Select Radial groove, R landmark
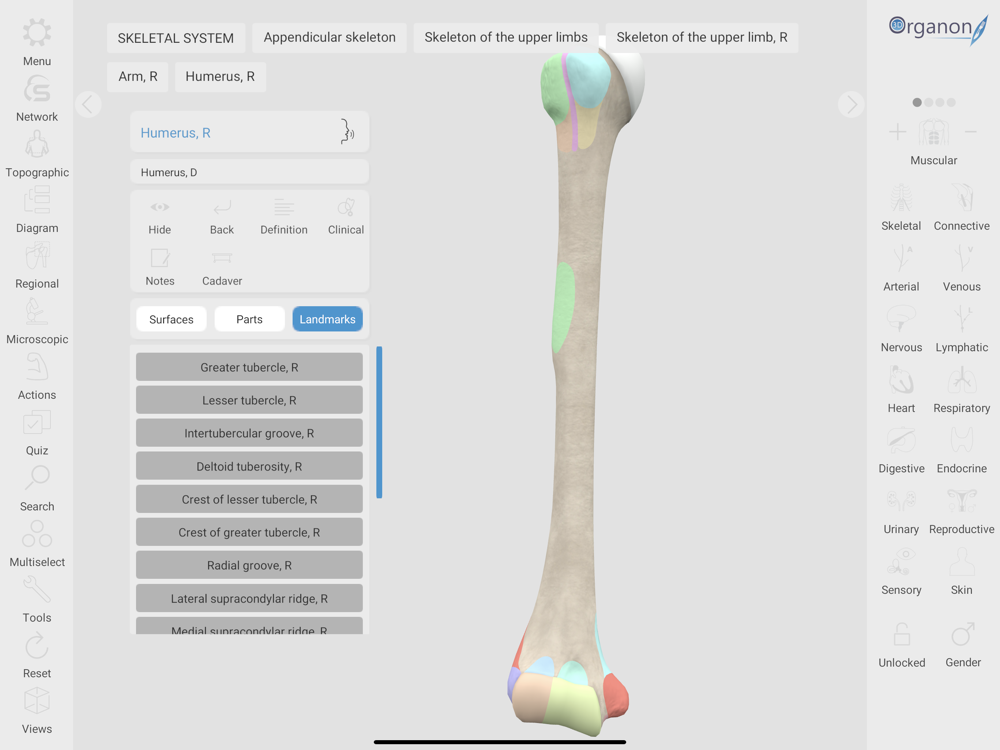 click(x=249, y=565)
